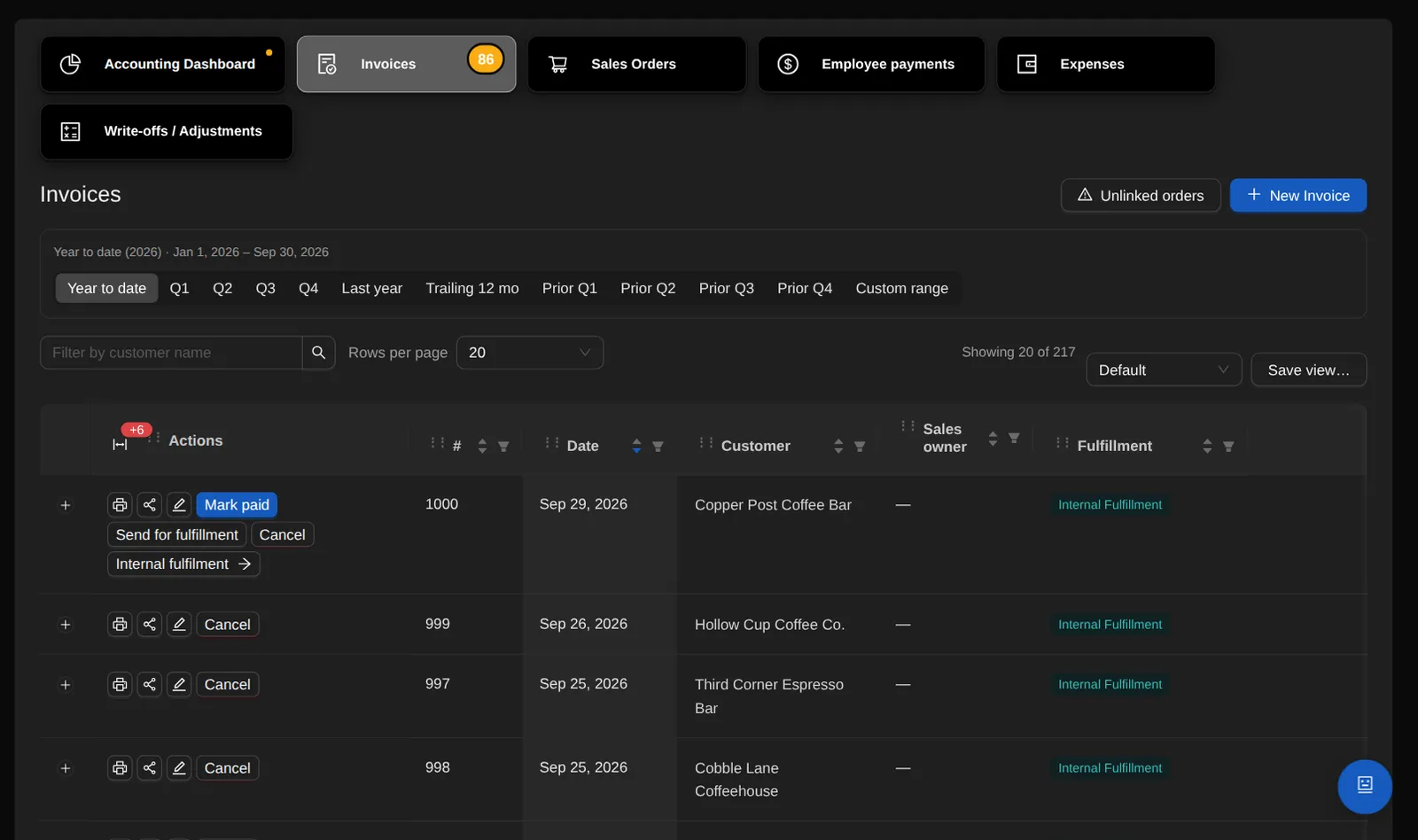Print invoice 999 via printer icon
The width and height of the screenshot is (1418, 840).
pyautogui.click(x=120, y=625)
